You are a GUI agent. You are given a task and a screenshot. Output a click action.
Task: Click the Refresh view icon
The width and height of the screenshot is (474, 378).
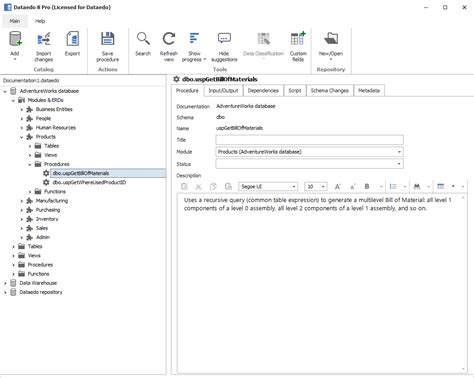pyautogui.click(x=169, y=39)
